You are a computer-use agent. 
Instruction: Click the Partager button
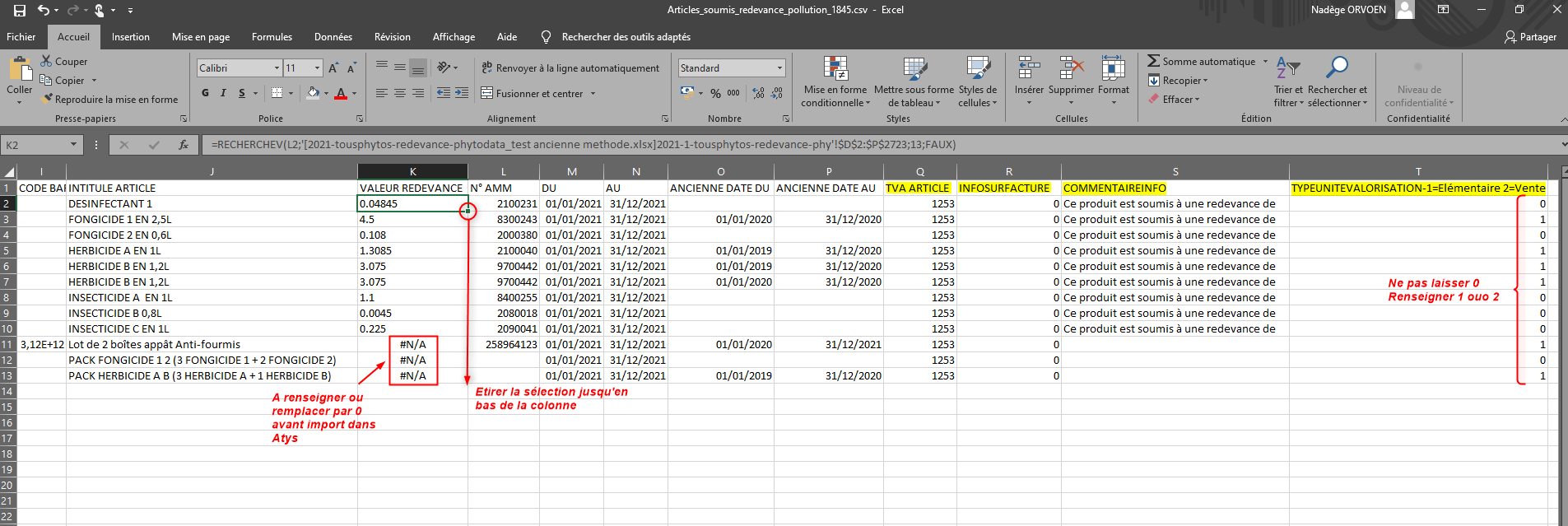coord(1529,37)
